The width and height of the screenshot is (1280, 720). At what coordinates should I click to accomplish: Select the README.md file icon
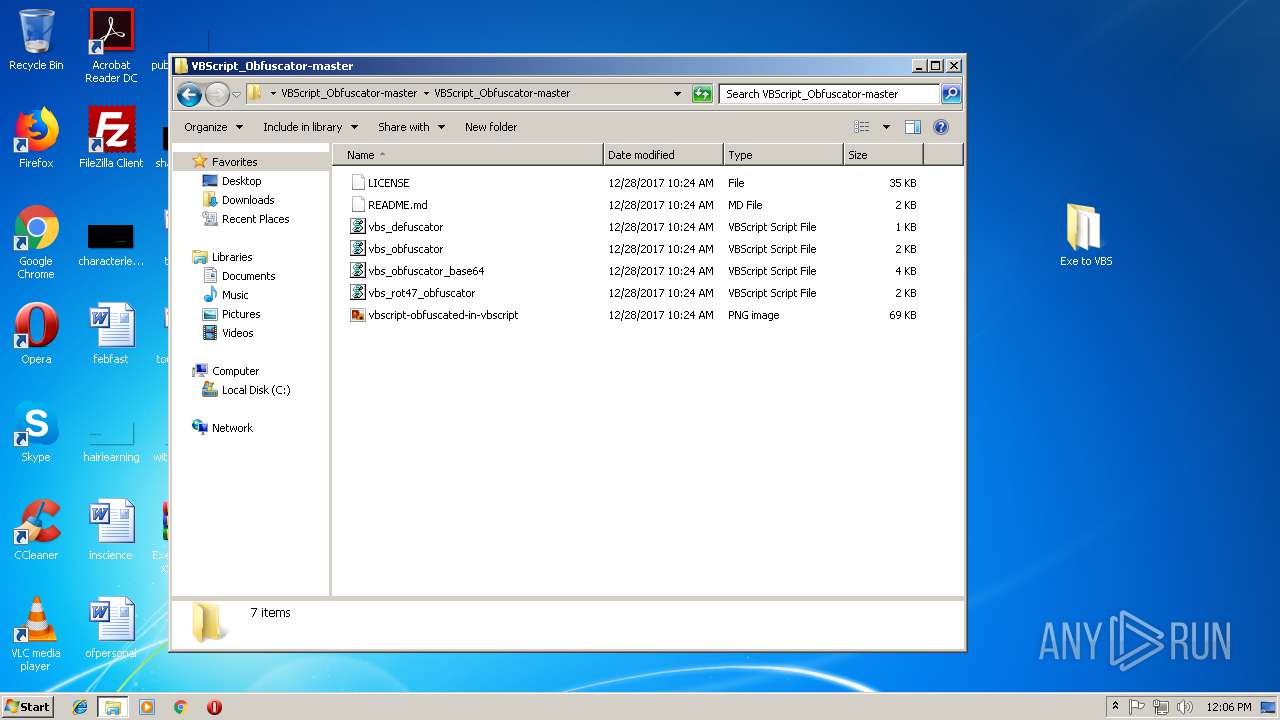358,205
